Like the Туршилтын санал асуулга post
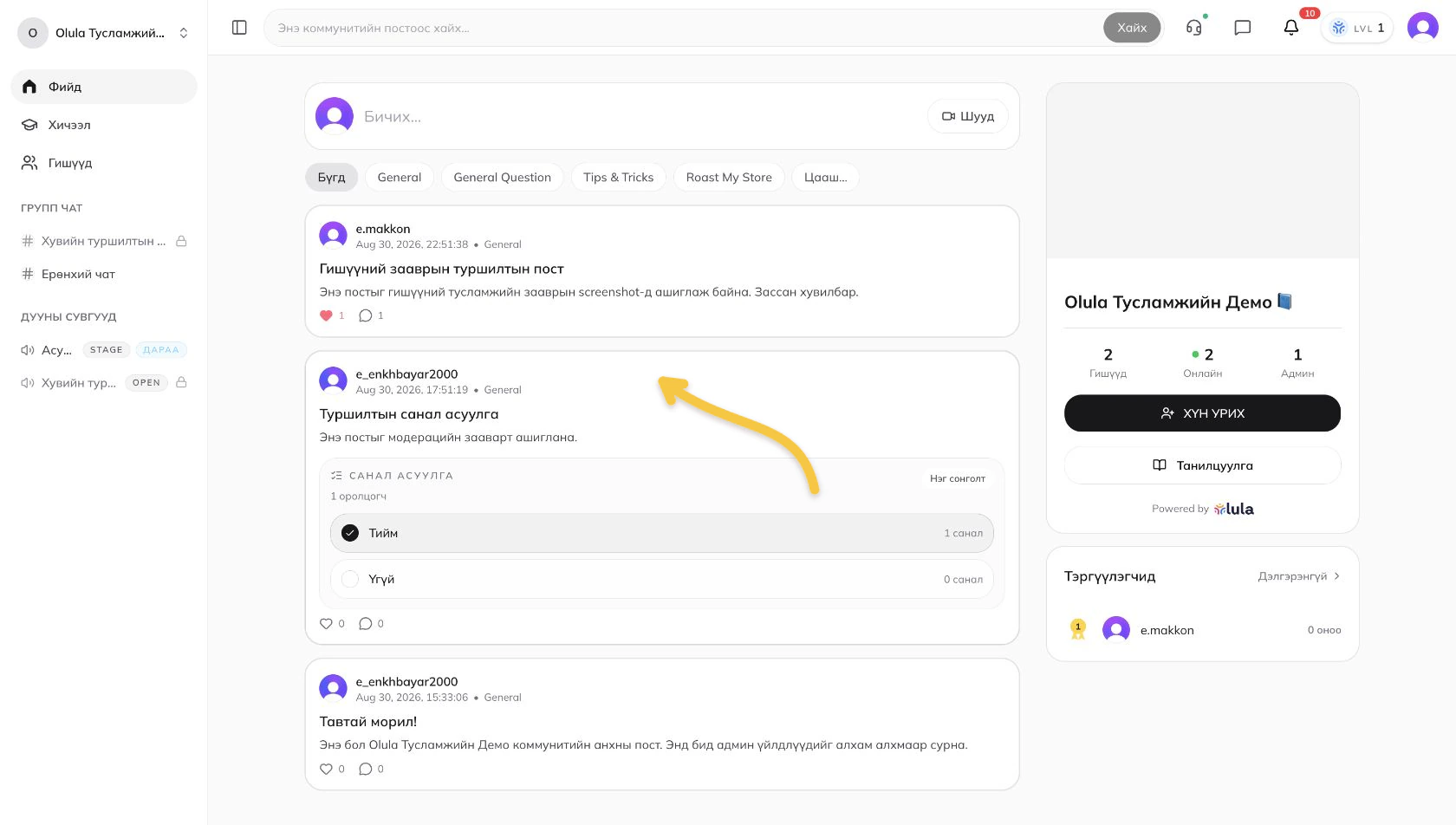1456x825 pixels. pyautogui.click(x=327, y=623)
